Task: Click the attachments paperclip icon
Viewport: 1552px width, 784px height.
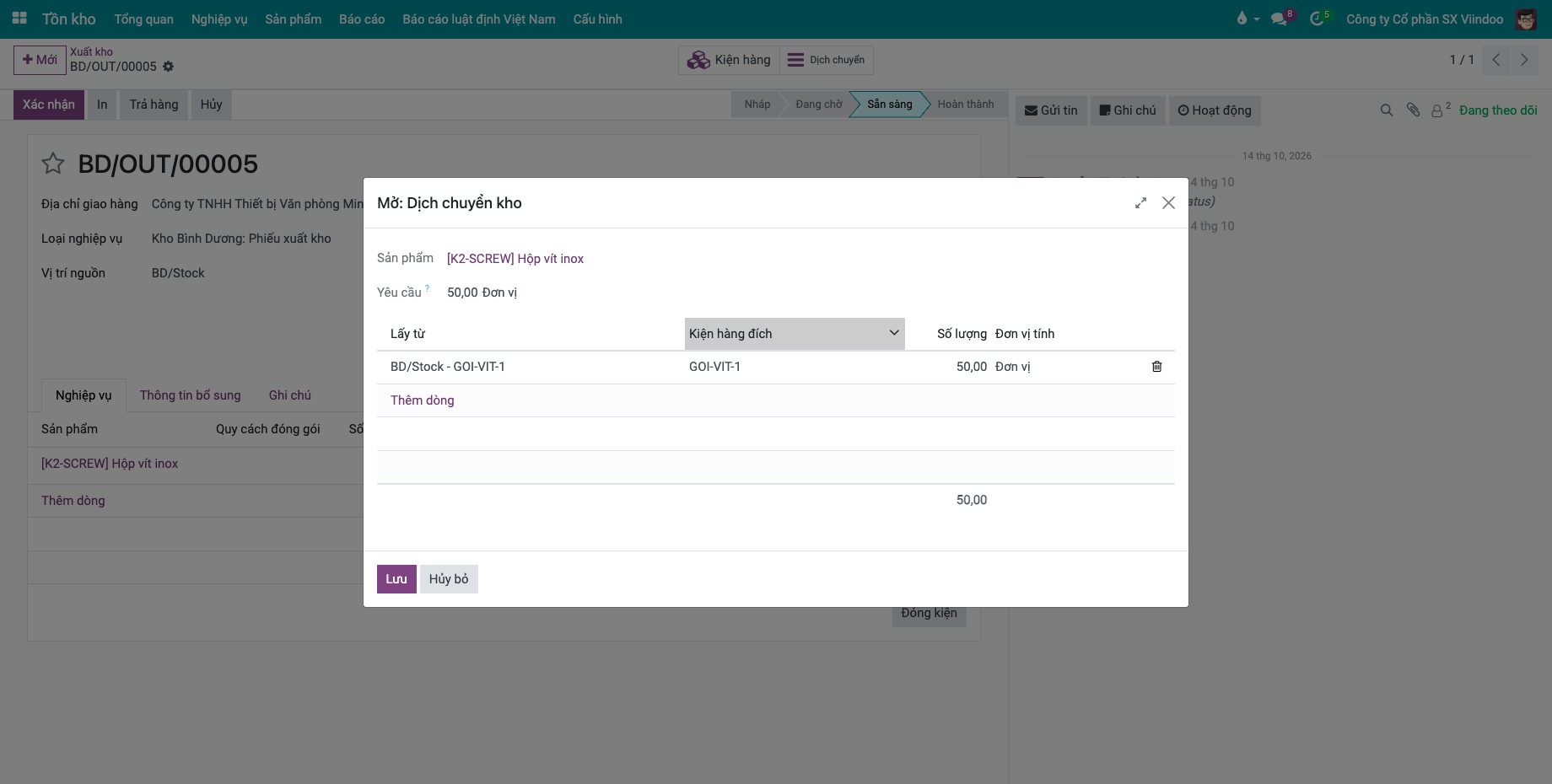Action: (1413, 110)
